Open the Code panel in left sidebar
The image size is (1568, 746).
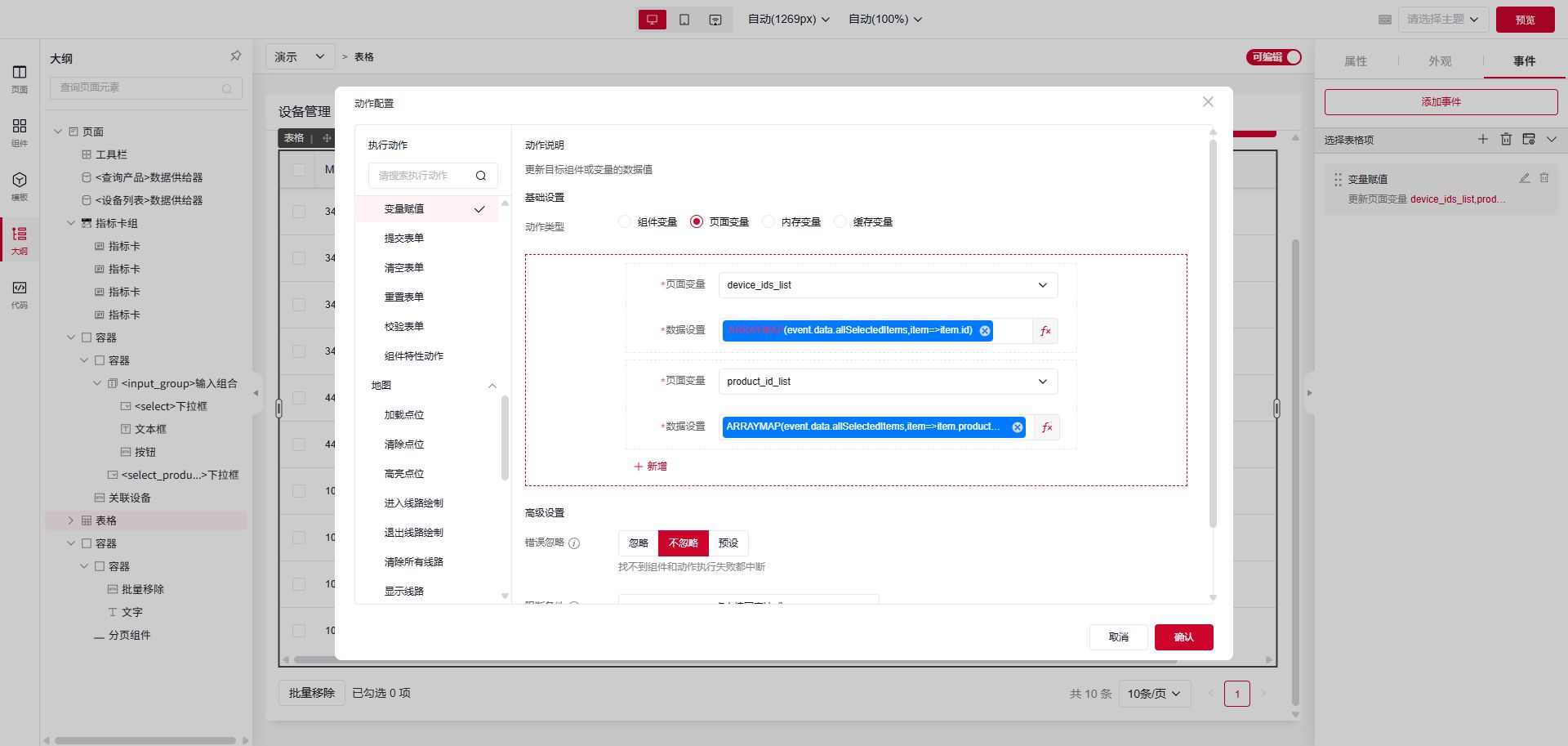20,294
